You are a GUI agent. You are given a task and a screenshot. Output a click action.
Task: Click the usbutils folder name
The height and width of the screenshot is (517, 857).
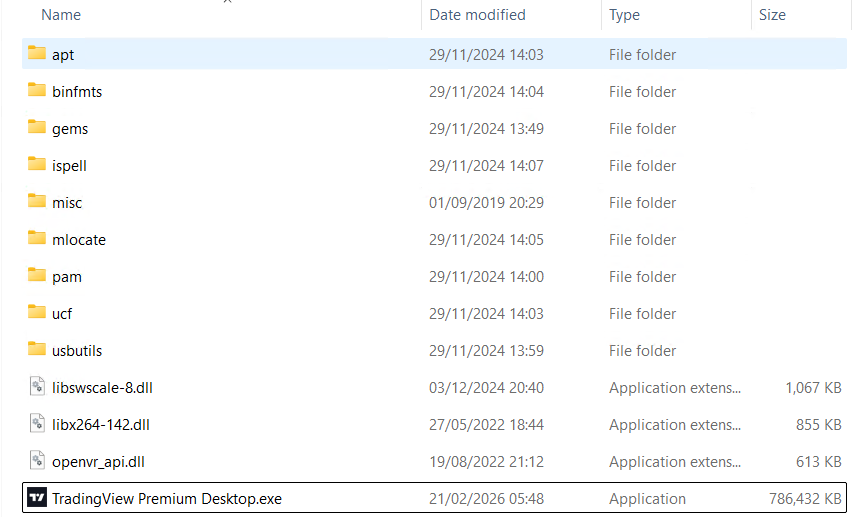point(77,351)
